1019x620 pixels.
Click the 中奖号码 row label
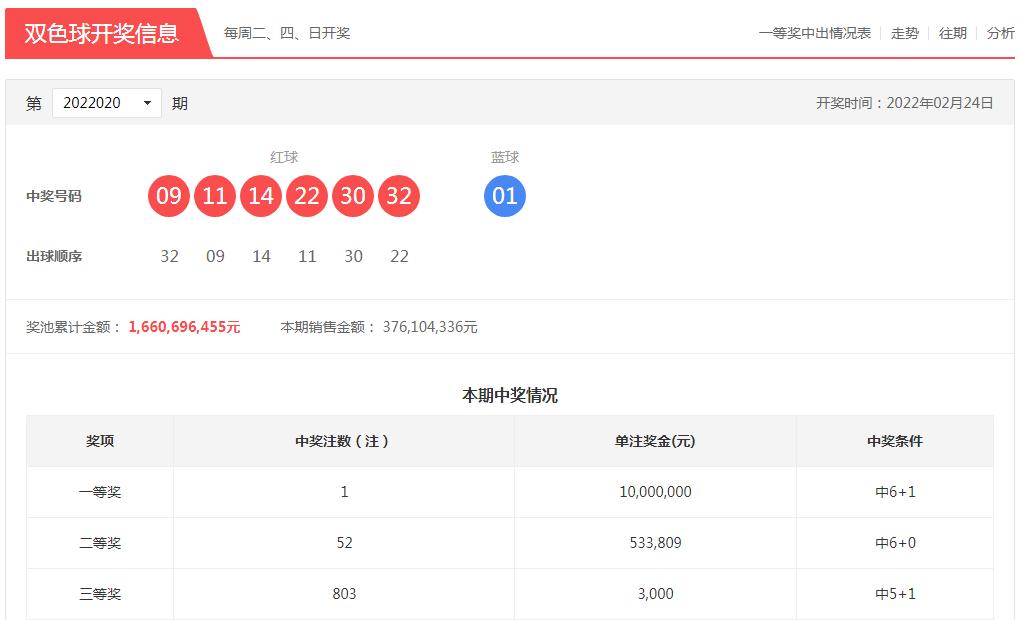point(54,196)
